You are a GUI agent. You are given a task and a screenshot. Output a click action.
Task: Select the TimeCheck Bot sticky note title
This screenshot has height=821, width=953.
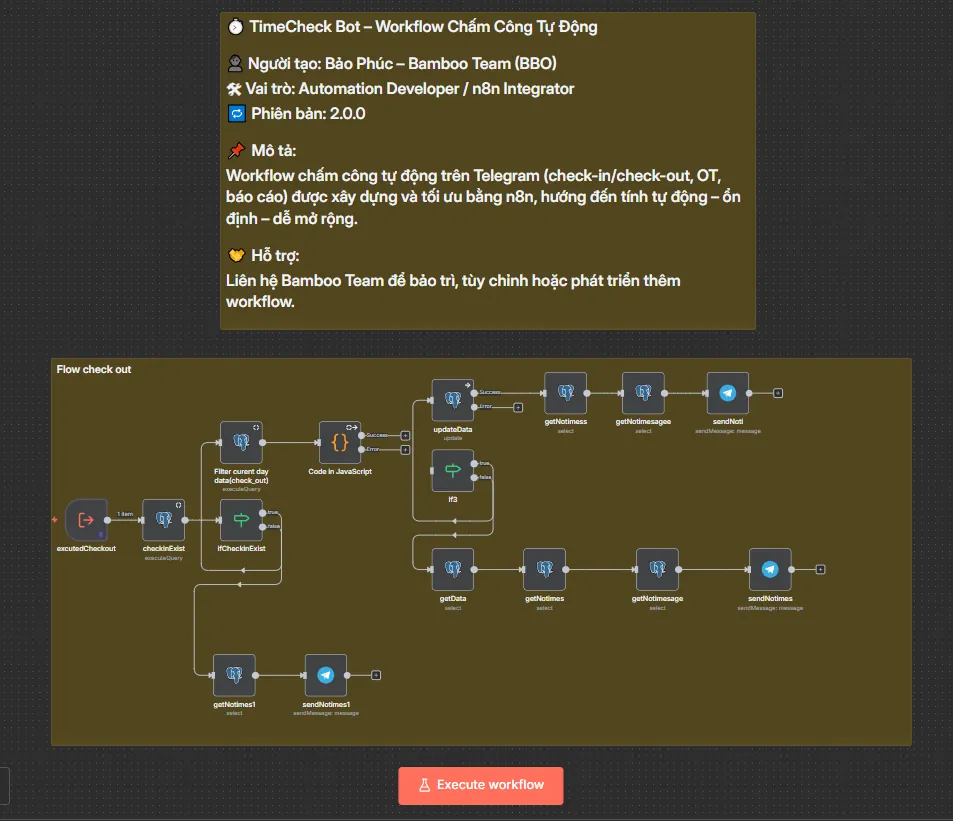[x=422, y=27]
